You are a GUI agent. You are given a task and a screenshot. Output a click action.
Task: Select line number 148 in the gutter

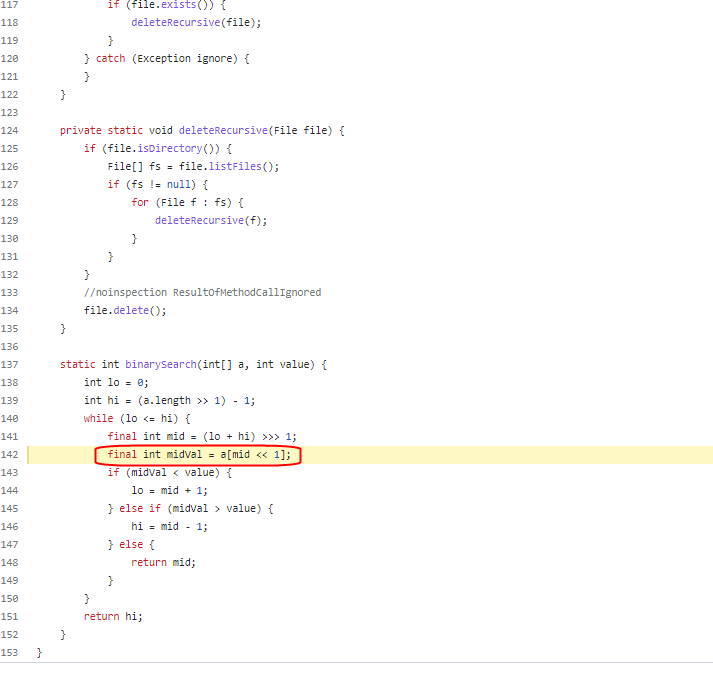10,562
